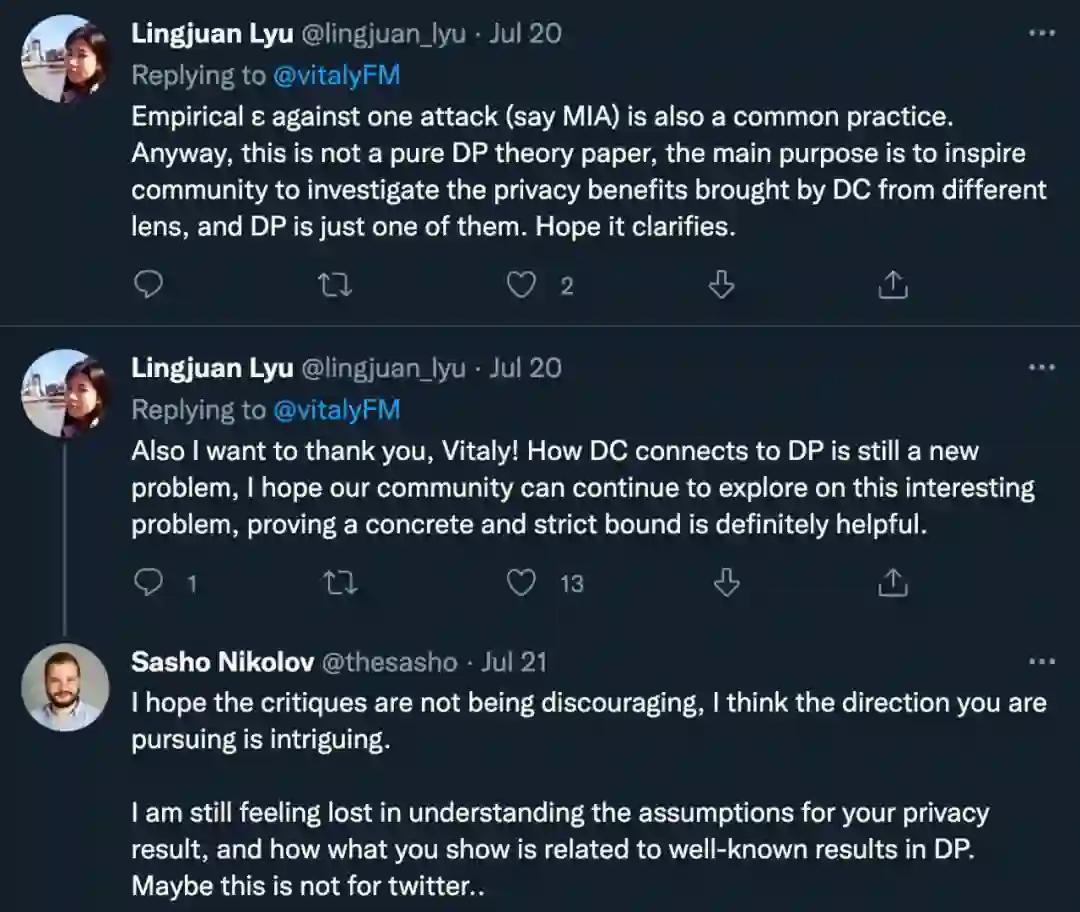
Task: Share the Empirical ε tweet
Action: coord(892,287)
